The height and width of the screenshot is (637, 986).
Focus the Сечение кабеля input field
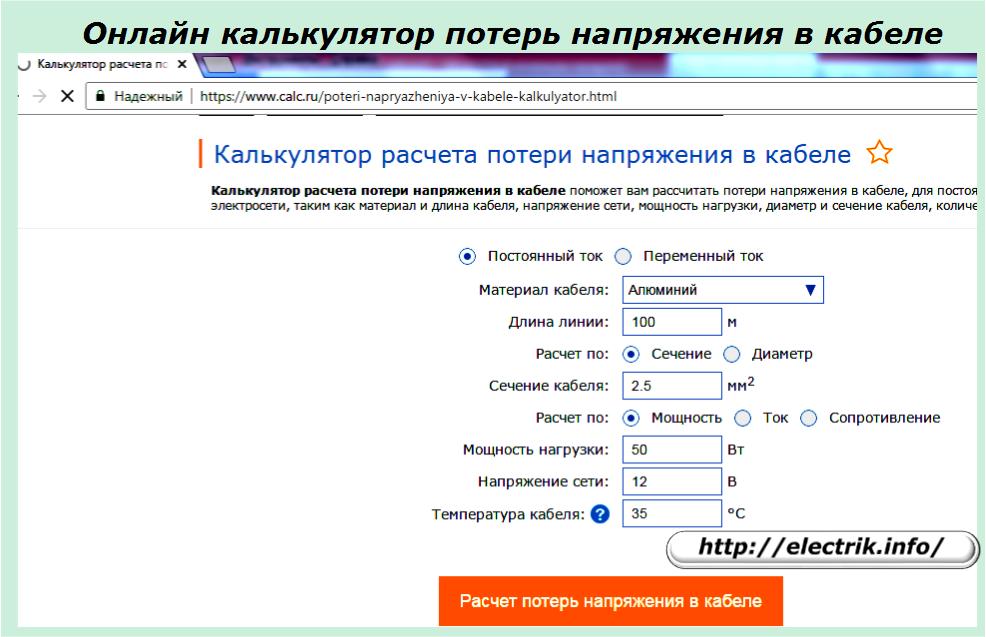(x=671, y=386)
